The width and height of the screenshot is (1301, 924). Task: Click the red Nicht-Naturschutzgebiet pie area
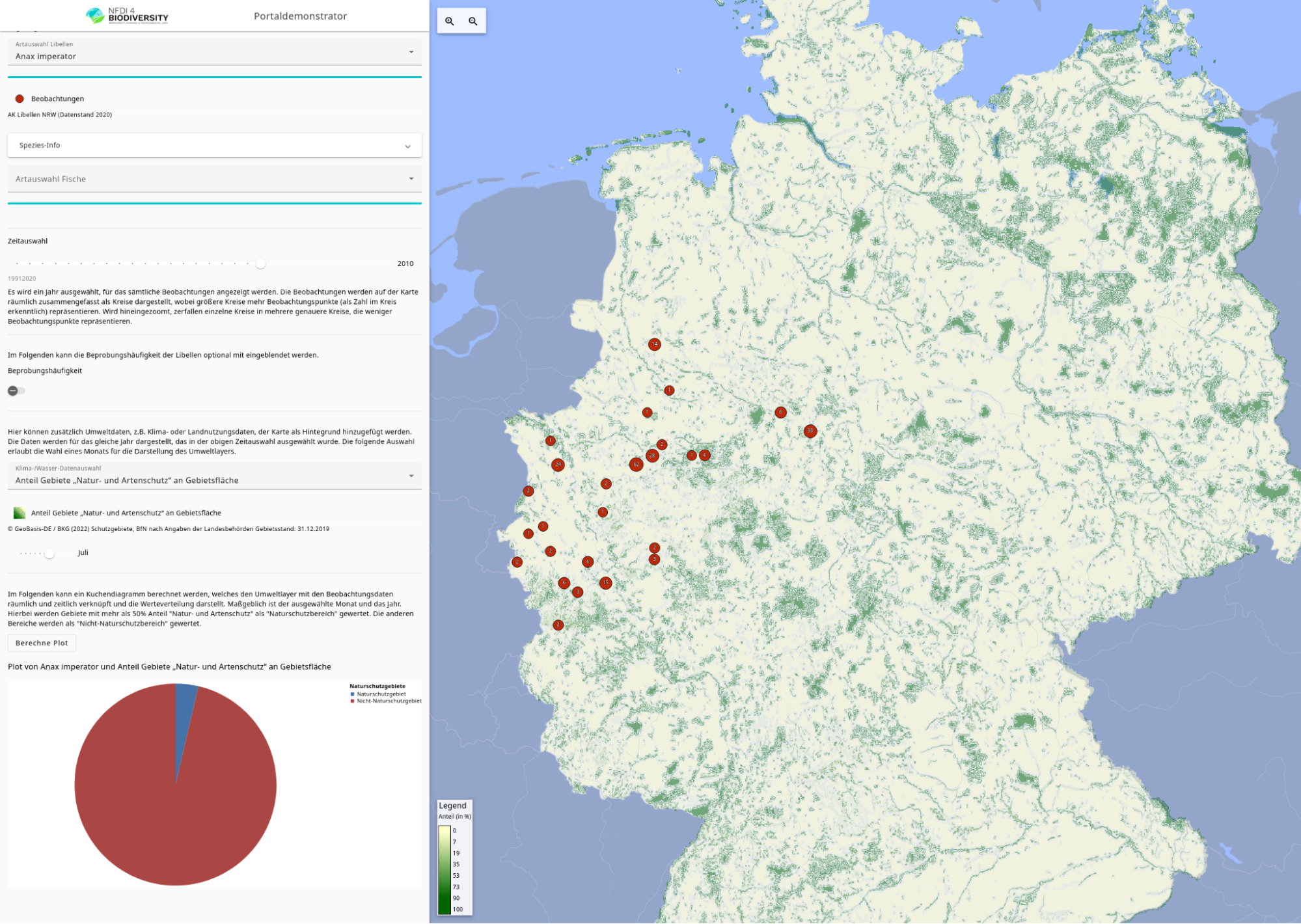pos(176,813)
